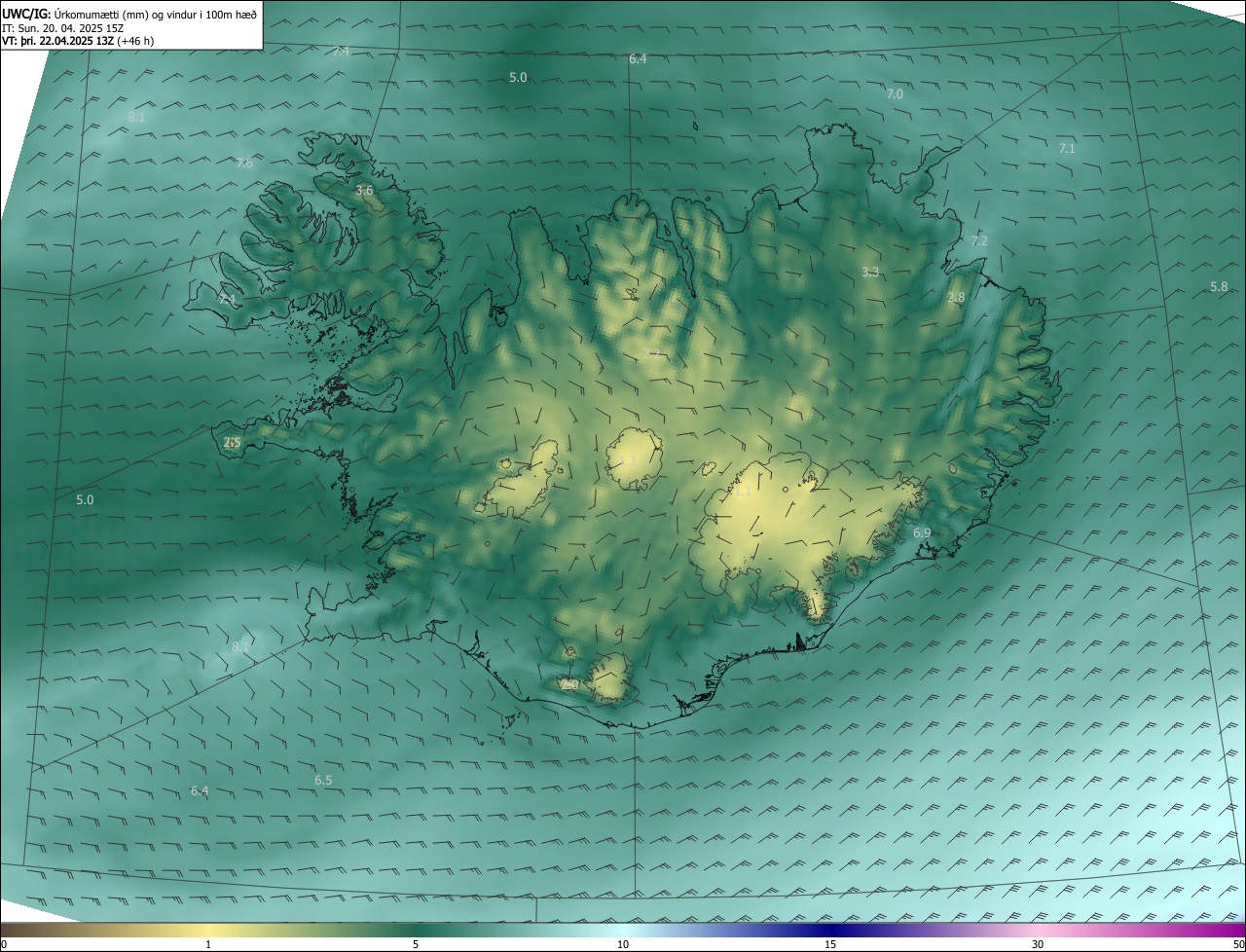Click the 6.5 value label on the map
This screenshot has height=952, width=1246.
(323, 781)
